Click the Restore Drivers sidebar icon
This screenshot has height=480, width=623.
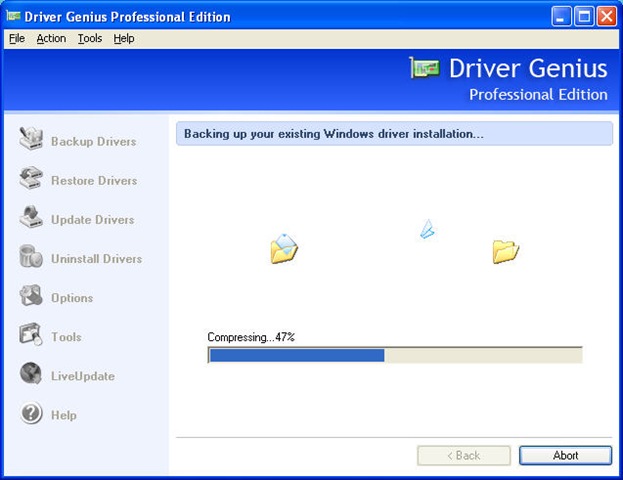31,178
